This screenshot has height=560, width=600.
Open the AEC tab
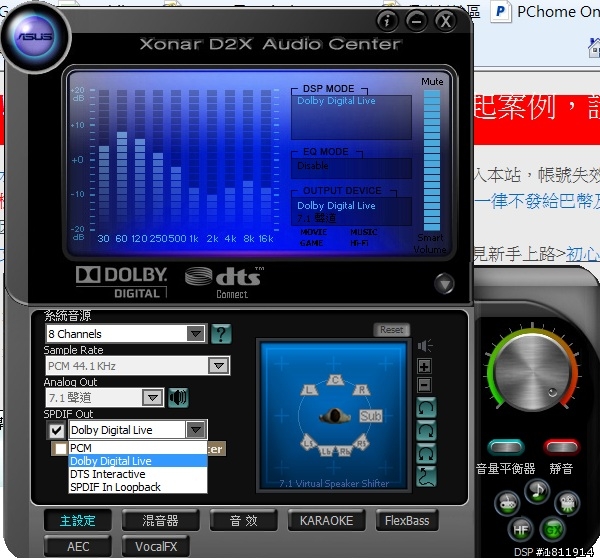78,546
